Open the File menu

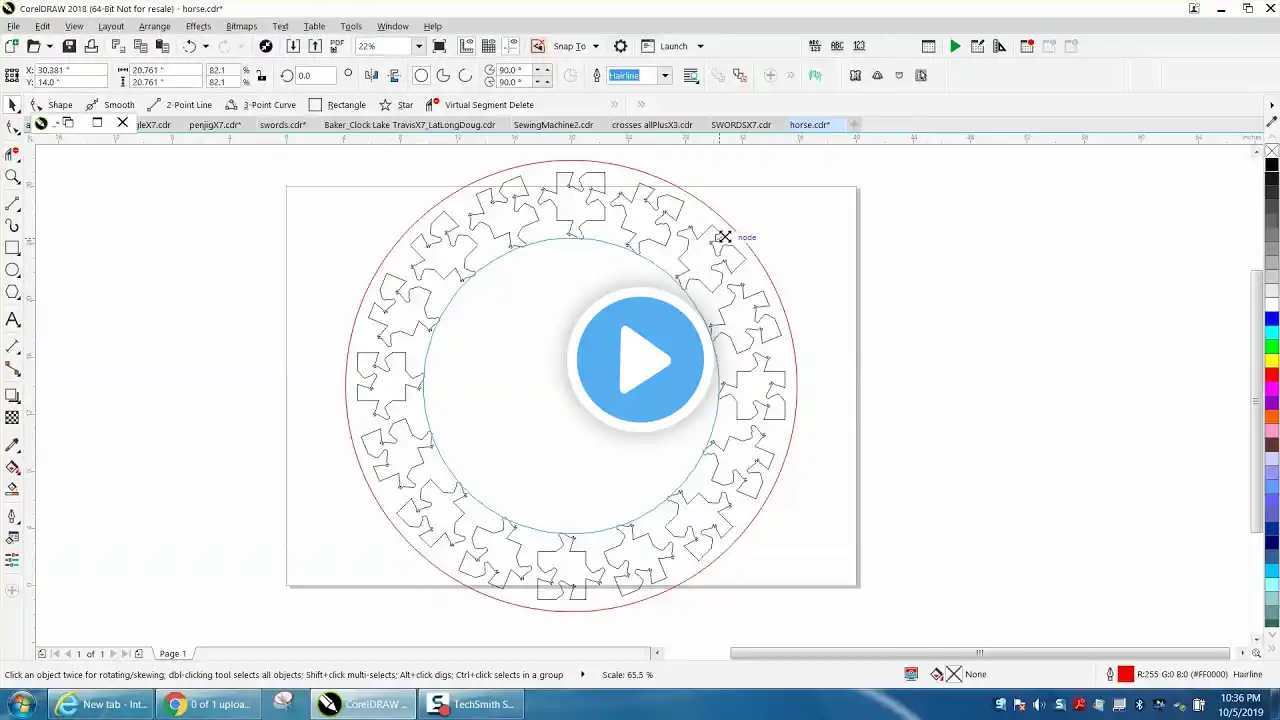[x=13, y=26]
